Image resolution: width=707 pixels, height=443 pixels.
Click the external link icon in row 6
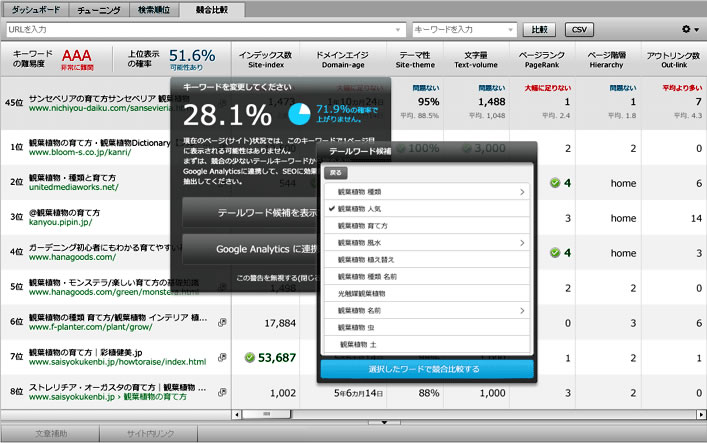click(x=222, y=322)
